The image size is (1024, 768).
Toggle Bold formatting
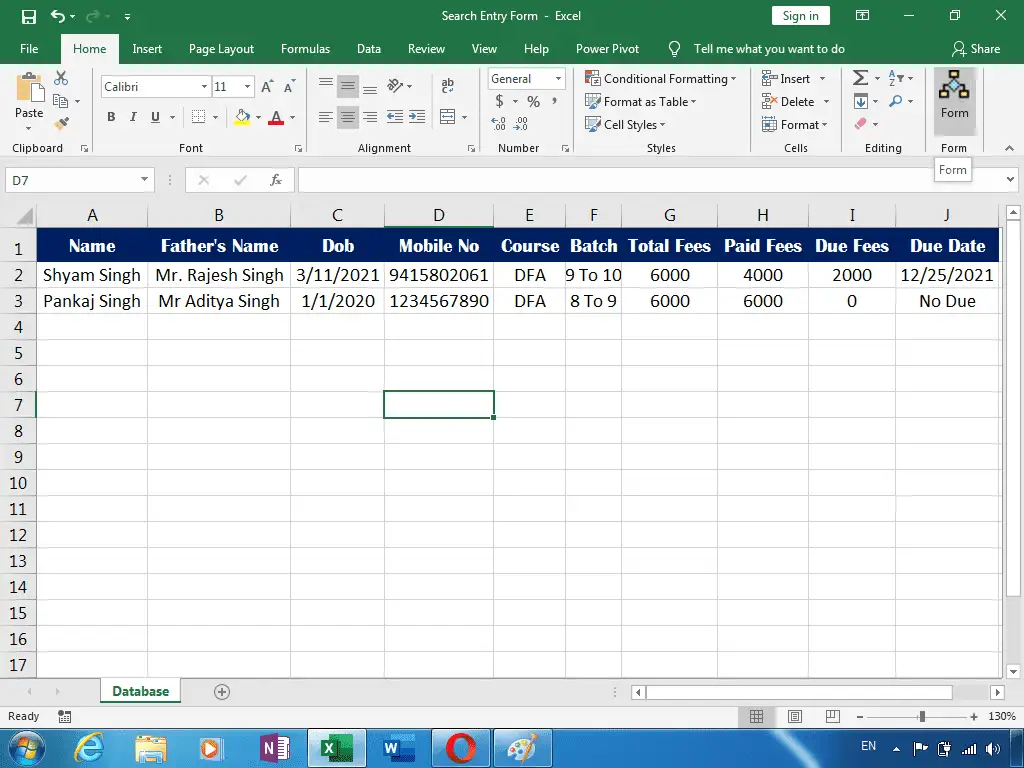pos(111,117)
